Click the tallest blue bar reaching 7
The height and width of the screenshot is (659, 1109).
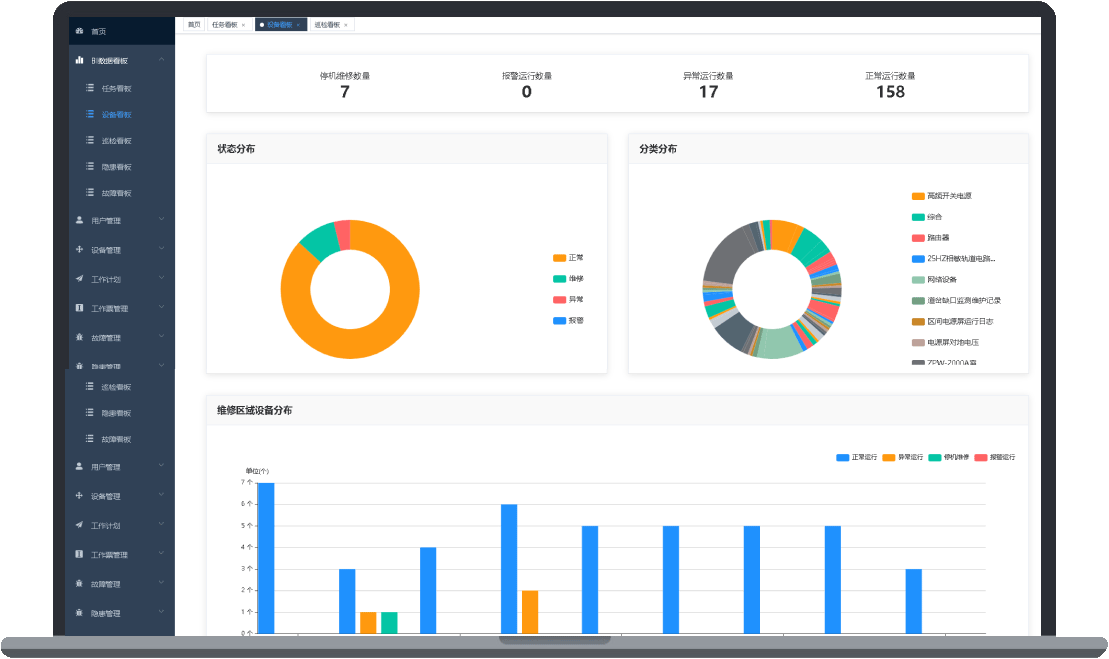[x=266, y=555]
